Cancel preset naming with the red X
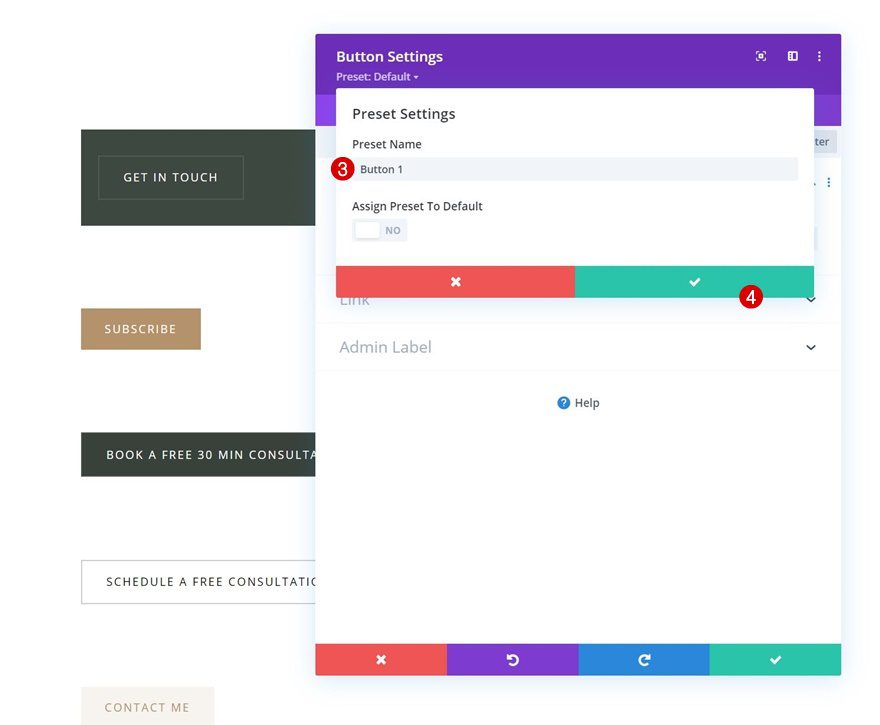Screen dimensions: 880x725 [x=455, y=282]
